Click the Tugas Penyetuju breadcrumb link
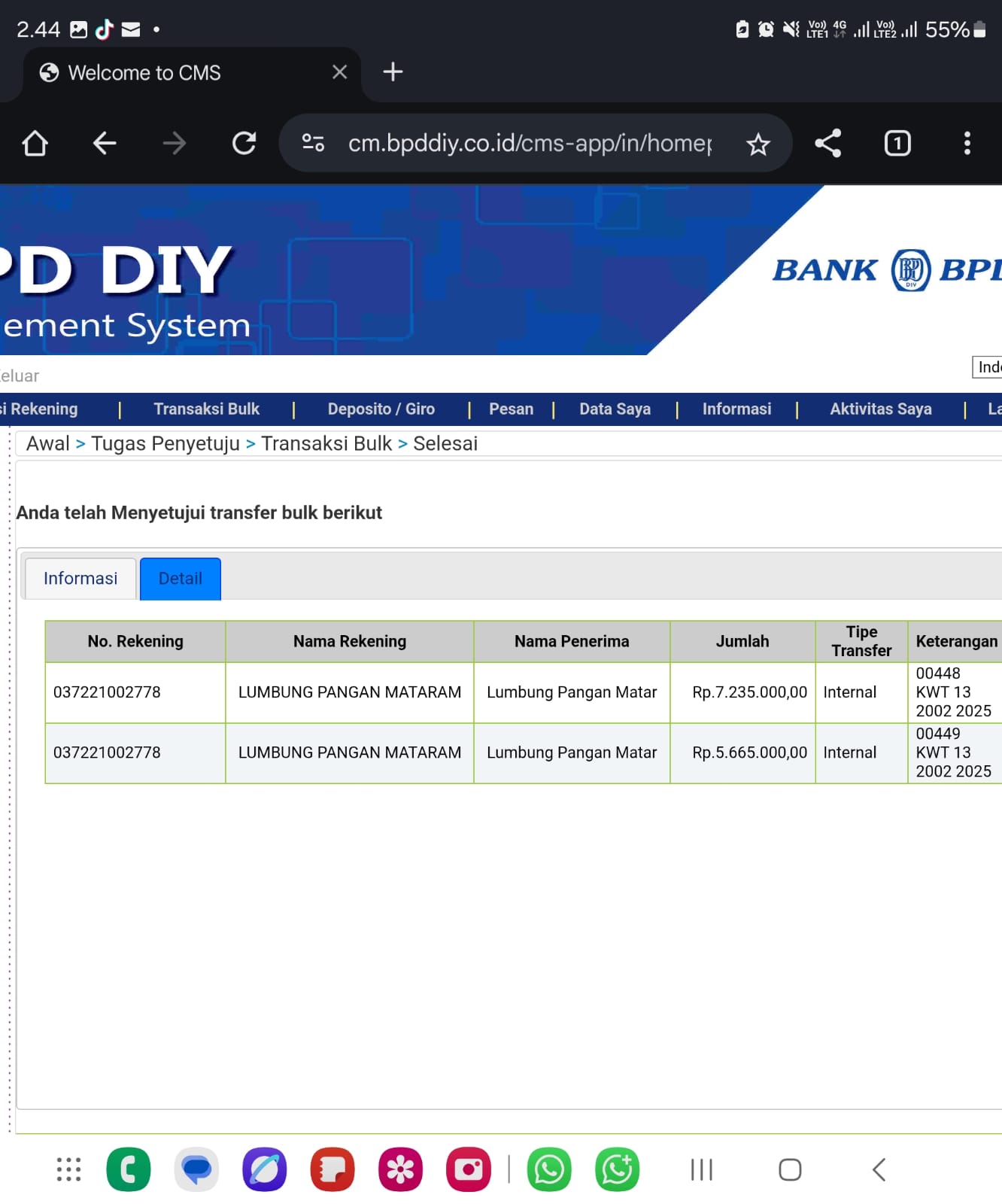1002x1204 pixels. coord(165,443)
